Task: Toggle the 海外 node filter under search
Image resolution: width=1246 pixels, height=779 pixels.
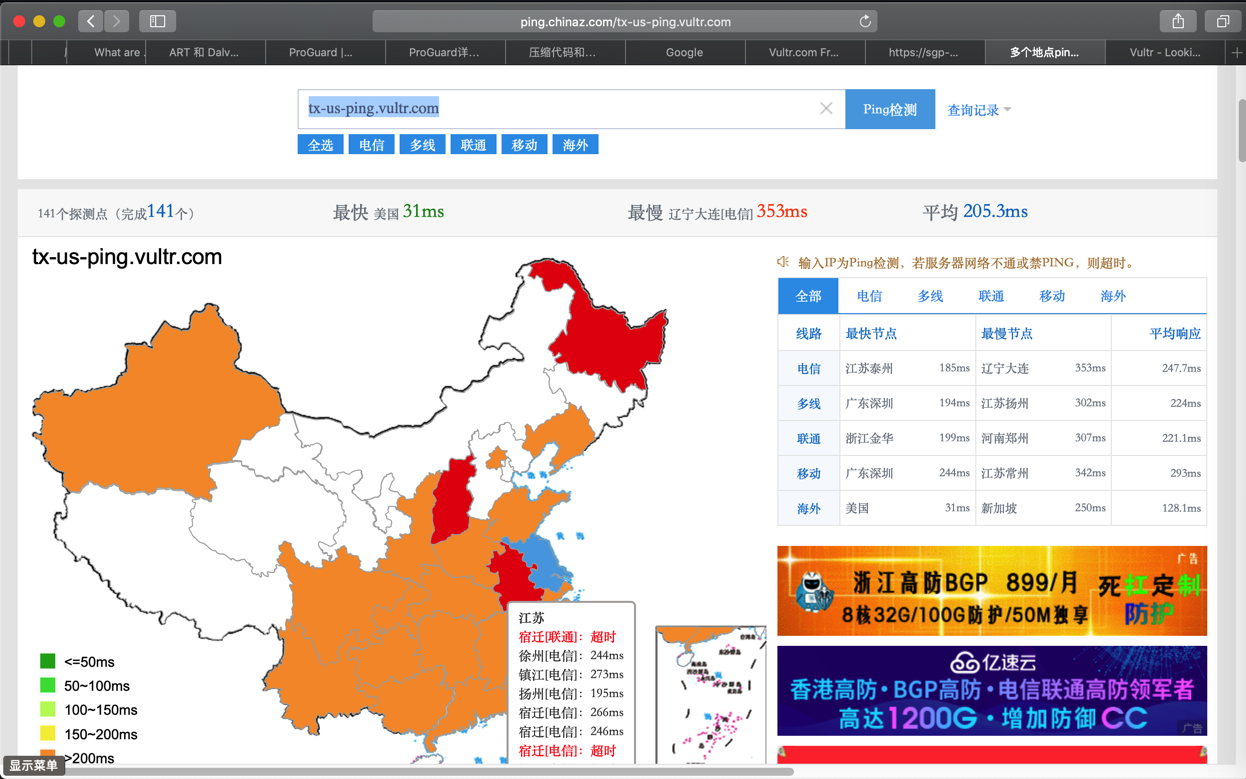Action: click(575, 145)
